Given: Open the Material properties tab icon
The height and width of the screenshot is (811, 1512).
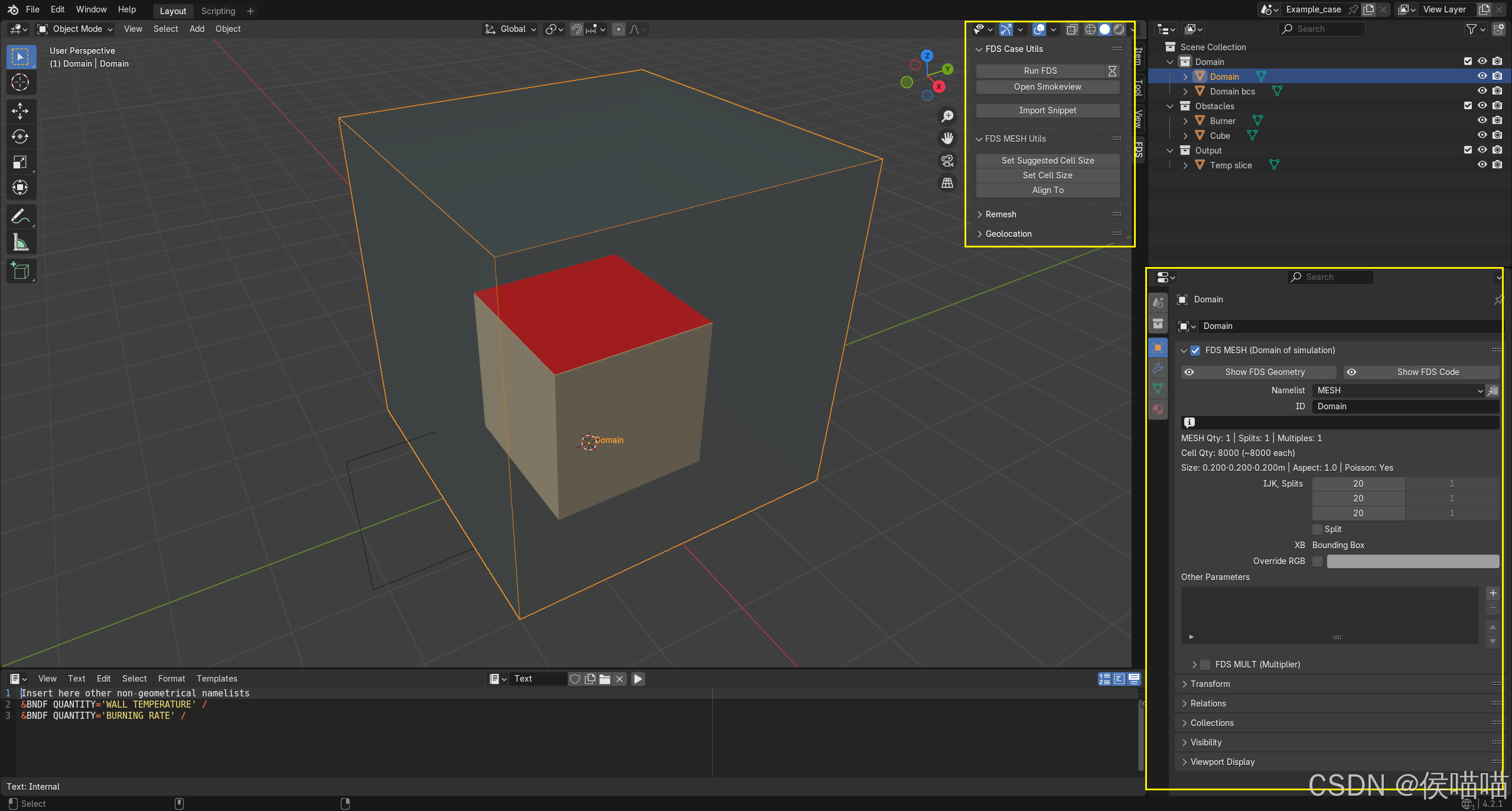Looking at the screenshot, I should [1158, 409].
